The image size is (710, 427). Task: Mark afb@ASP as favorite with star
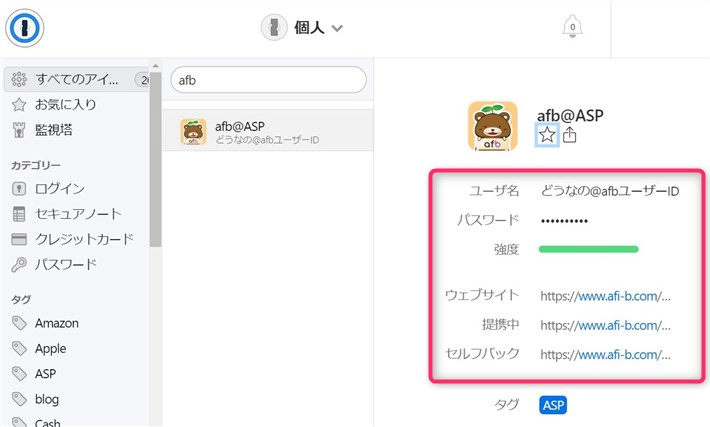pos(547,134)
